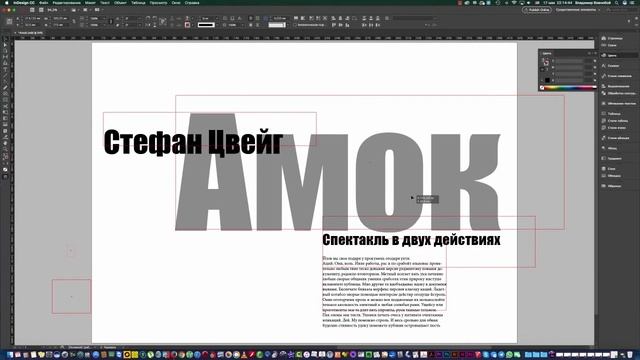Open the Файл menu
Screen dimensions: 640x360
point(44,3)
